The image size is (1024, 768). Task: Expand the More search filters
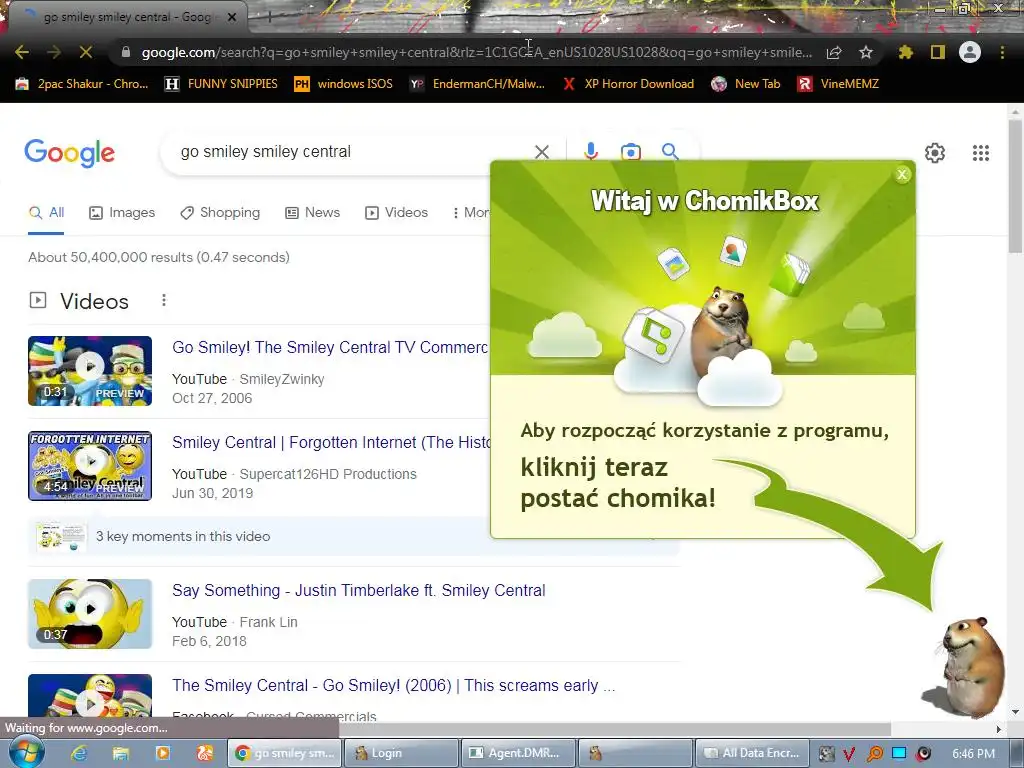tap(470, 213)
